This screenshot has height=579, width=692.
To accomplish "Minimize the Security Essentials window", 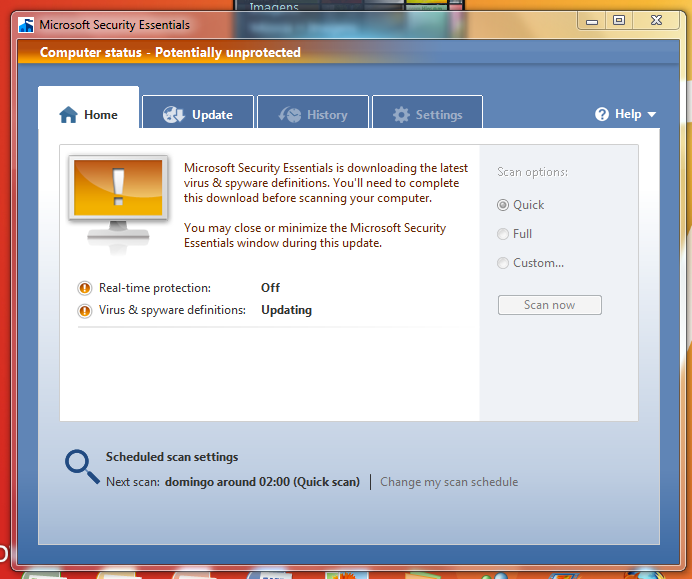I will pyautogui.click(x=592, y=21).
